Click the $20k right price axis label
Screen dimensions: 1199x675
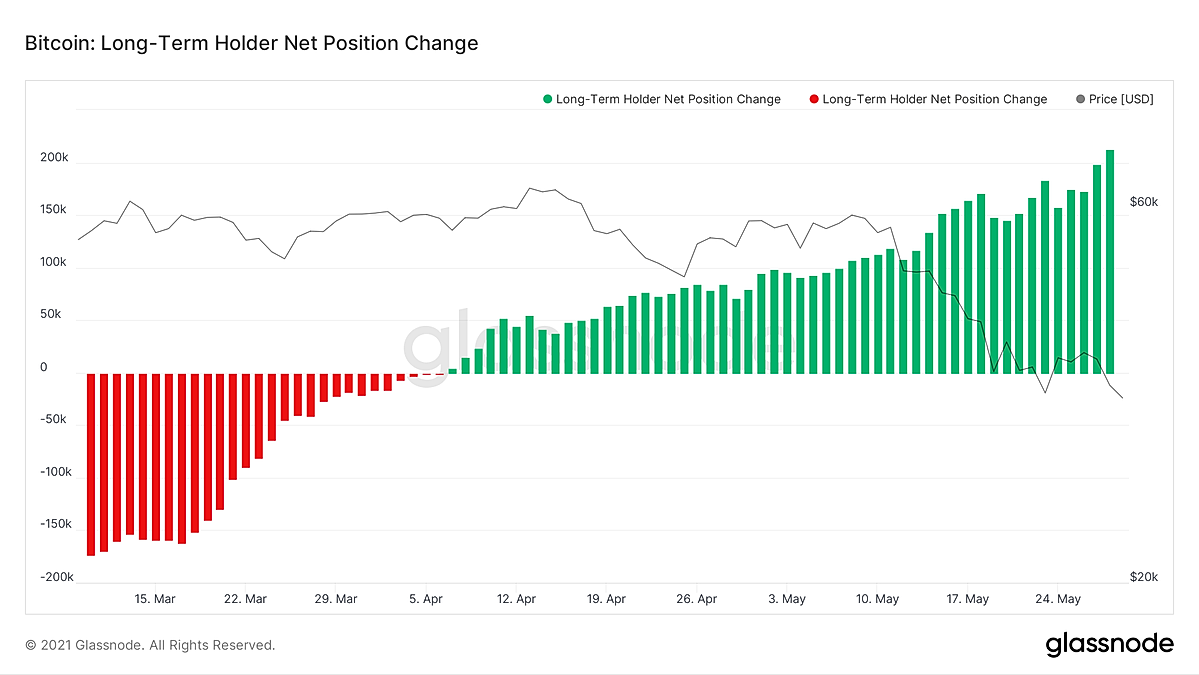click(1144, 577)
